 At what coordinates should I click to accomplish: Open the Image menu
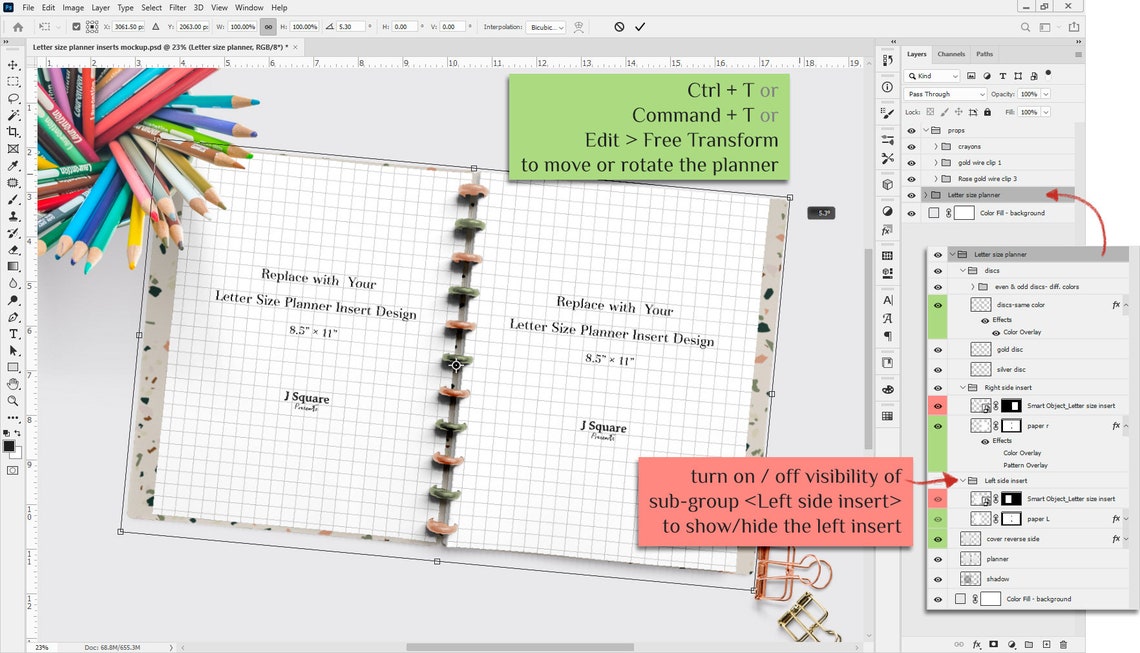72,7
